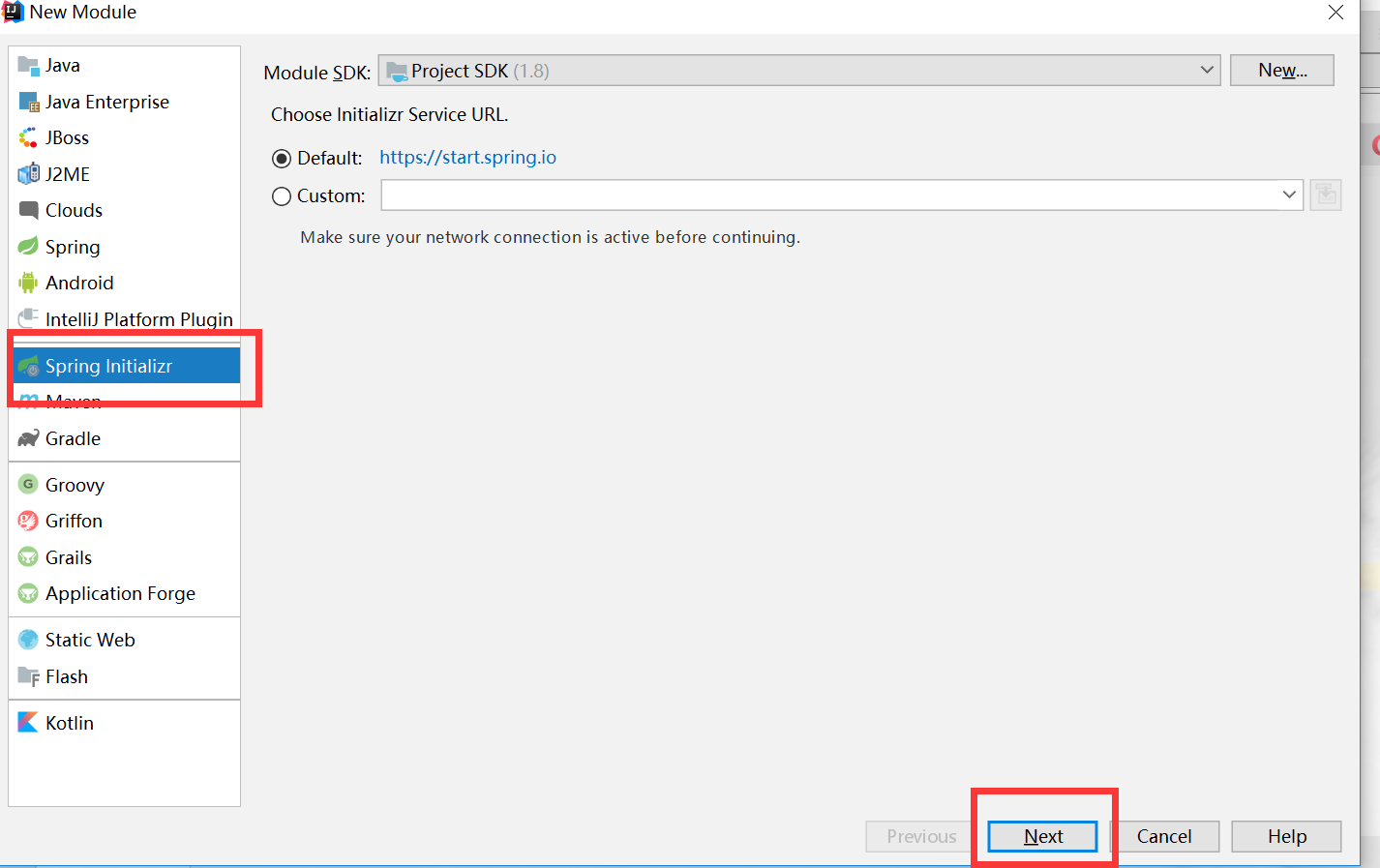Select the Spring text label

point(73,247)
